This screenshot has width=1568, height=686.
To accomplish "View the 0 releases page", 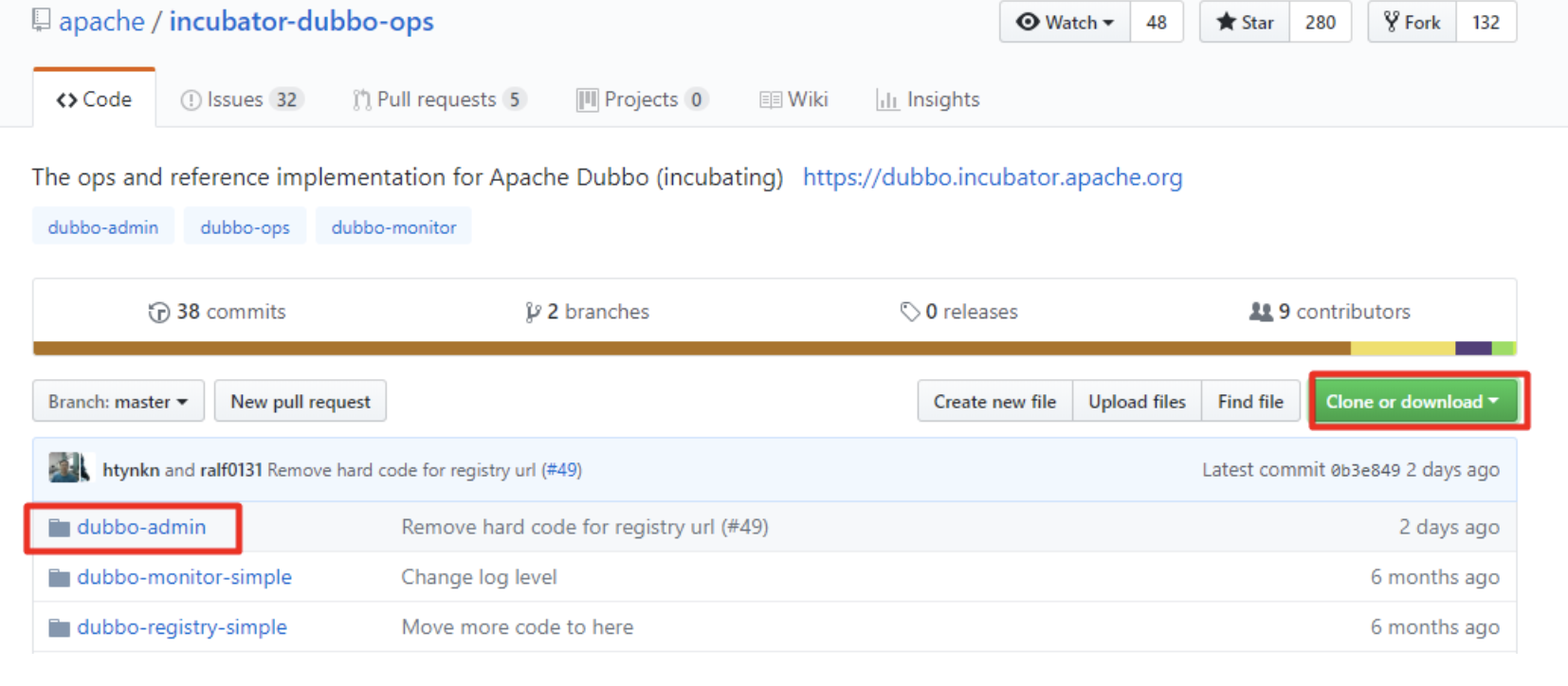I will click(x=958, y=312).
